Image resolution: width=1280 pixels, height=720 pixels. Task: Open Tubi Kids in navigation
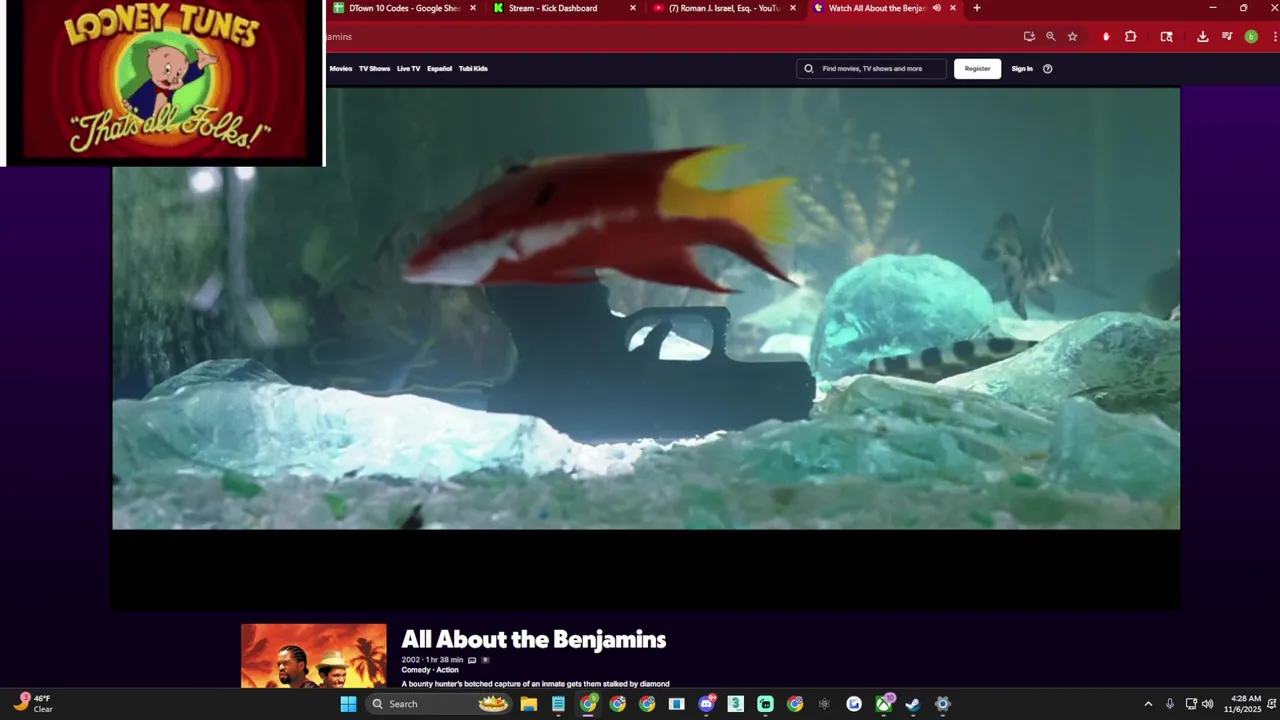coord(473,69)
